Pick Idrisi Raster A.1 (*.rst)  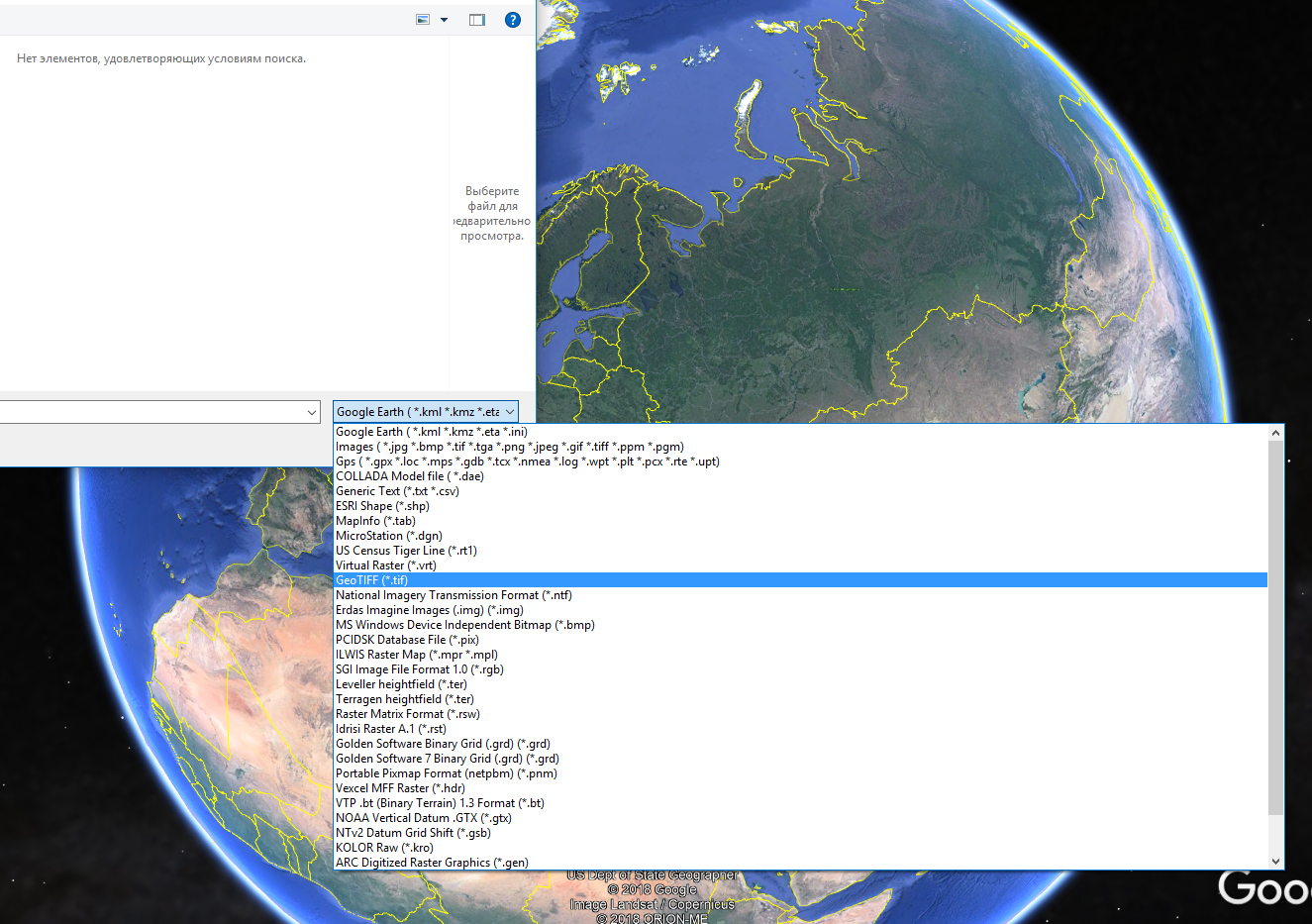pyautogui.click(x=800, y=729)
